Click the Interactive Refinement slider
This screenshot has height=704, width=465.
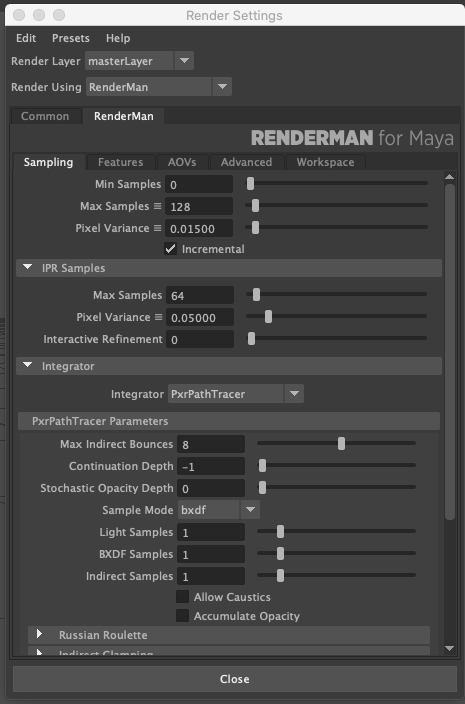(336, 338)
